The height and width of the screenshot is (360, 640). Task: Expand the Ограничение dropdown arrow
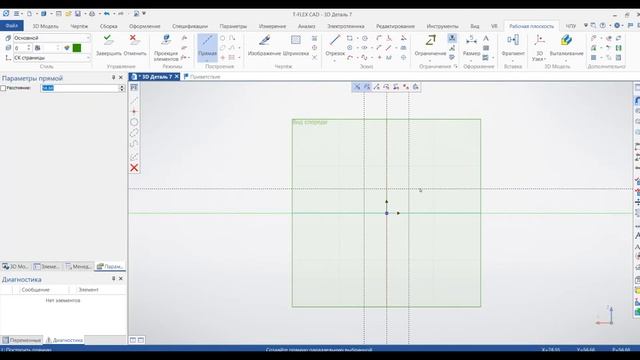click(x=430, y=60)
